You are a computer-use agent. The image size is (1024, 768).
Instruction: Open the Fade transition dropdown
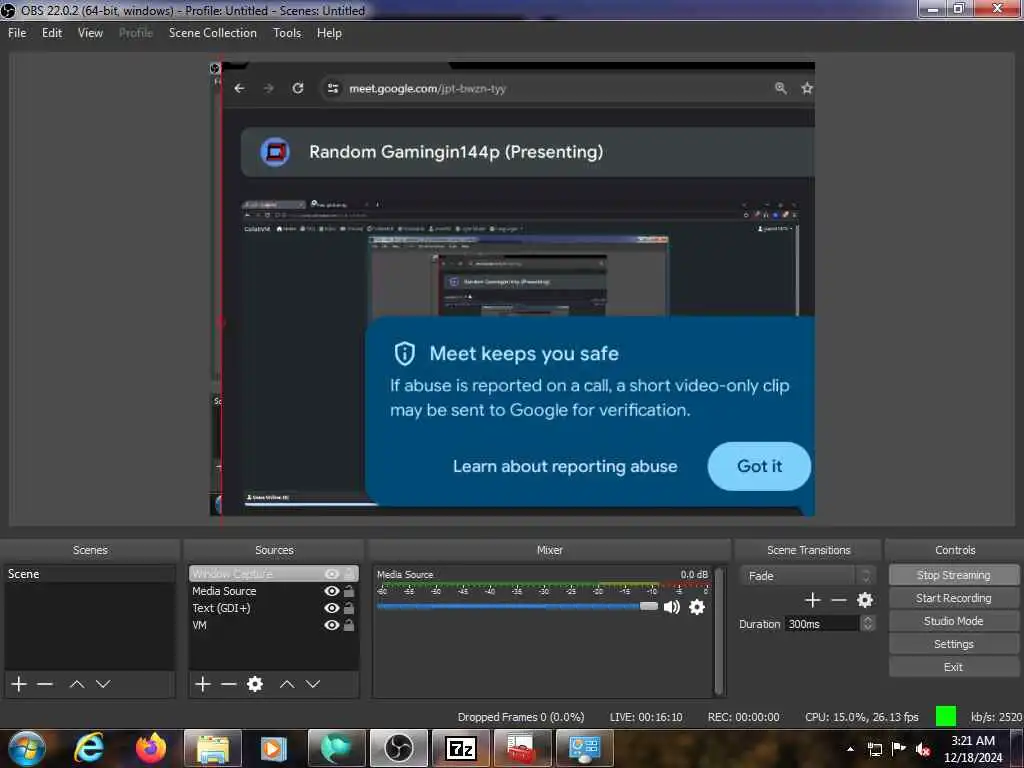coord(808,575)
